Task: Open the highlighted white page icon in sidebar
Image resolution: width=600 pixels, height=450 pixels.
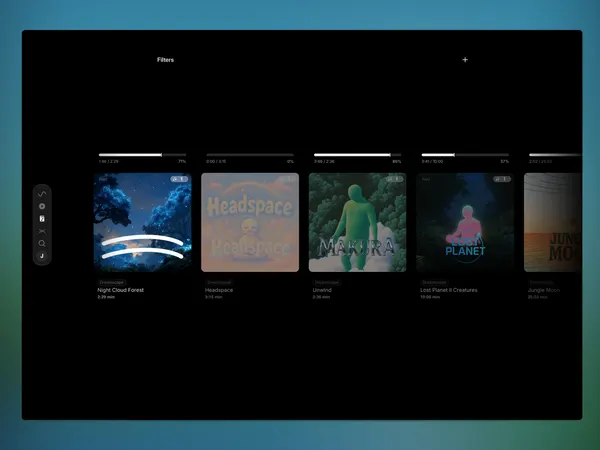Action: pos(42,219)
